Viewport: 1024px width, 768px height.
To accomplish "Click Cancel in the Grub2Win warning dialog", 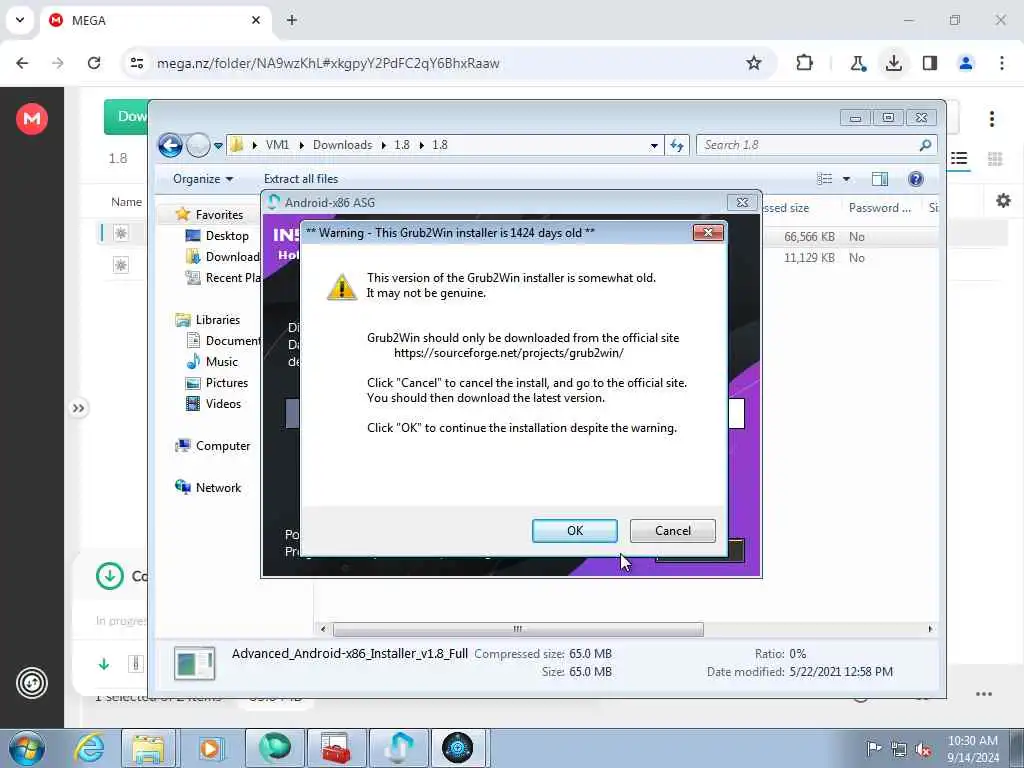I will (x=673, y=531).
